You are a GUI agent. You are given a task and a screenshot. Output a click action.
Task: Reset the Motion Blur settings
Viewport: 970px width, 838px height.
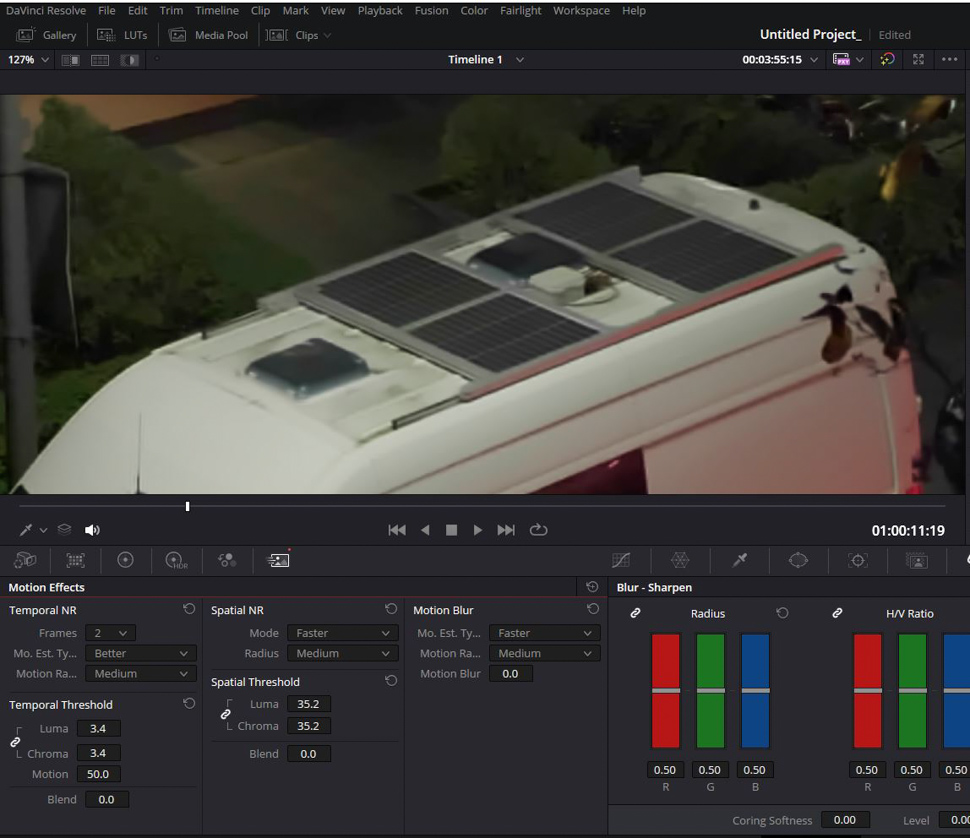click(593, 609)
